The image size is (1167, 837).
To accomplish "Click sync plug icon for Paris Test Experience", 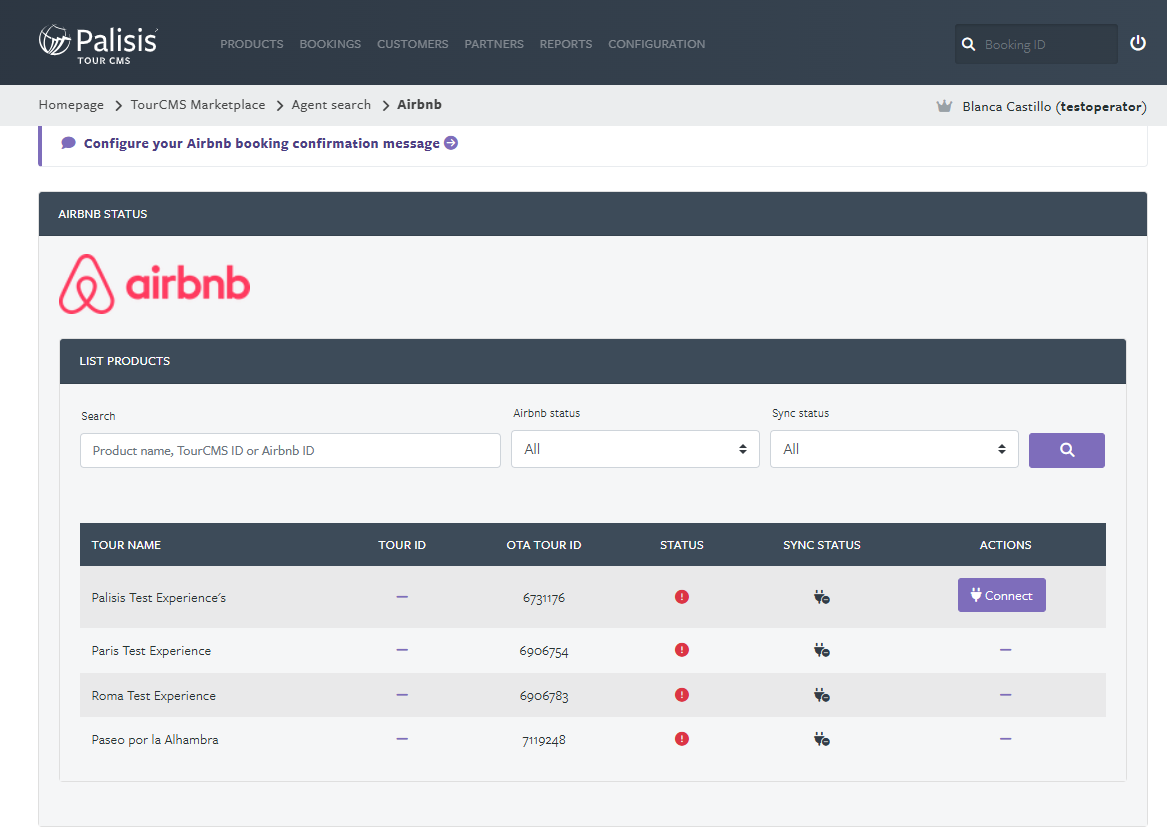I will pyautogui.click(x=822, y=651).
